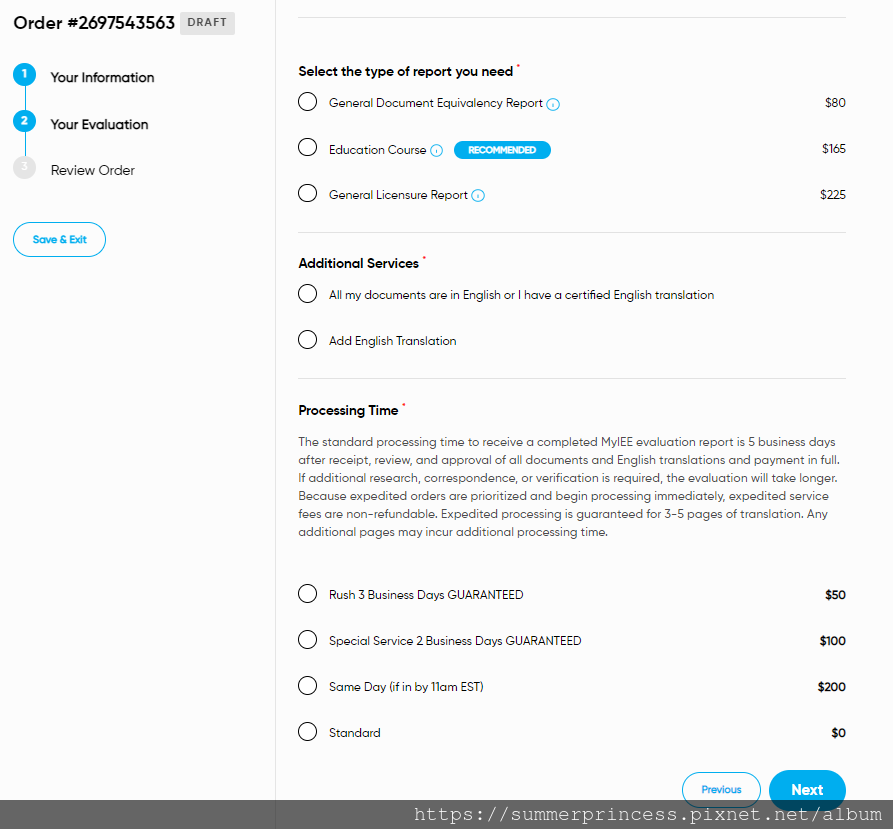Select General Licensure Report radio button
Image resolution: width=893 pixels, height=829 pixels.
tap(308, 193)
